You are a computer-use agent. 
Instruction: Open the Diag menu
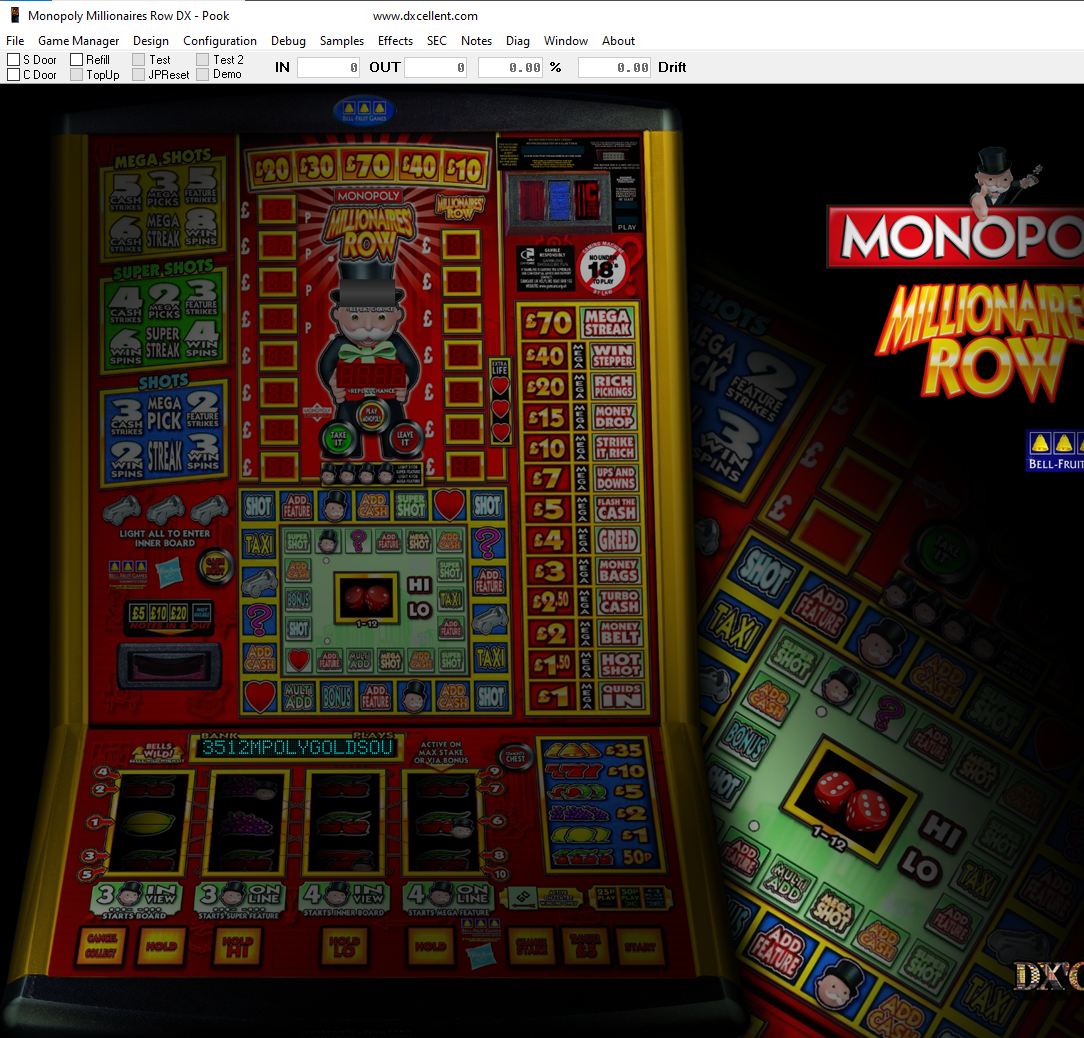click(518, 41)
